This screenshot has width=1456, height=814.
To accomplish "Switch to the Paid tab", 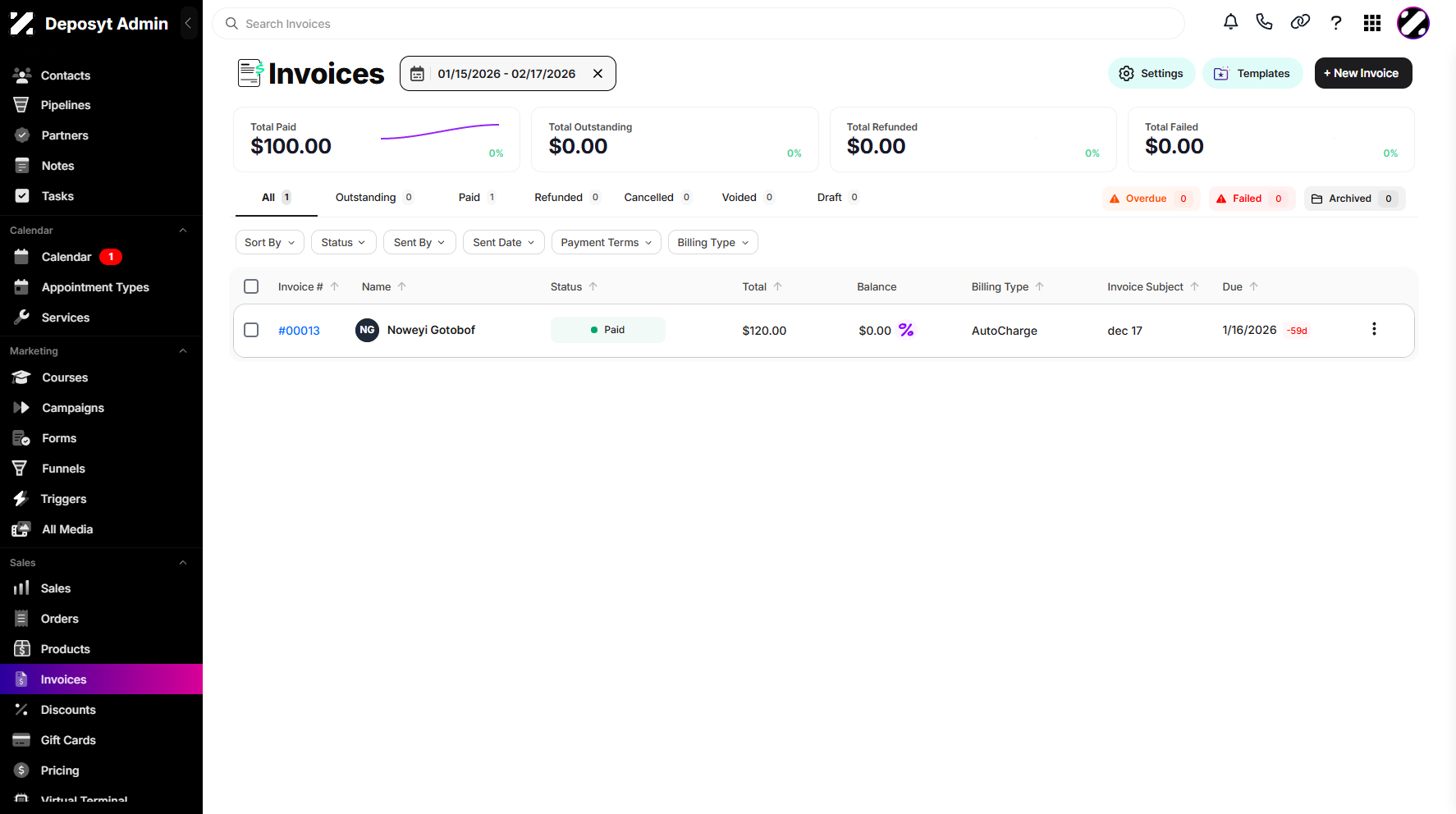I will point(478,197).
